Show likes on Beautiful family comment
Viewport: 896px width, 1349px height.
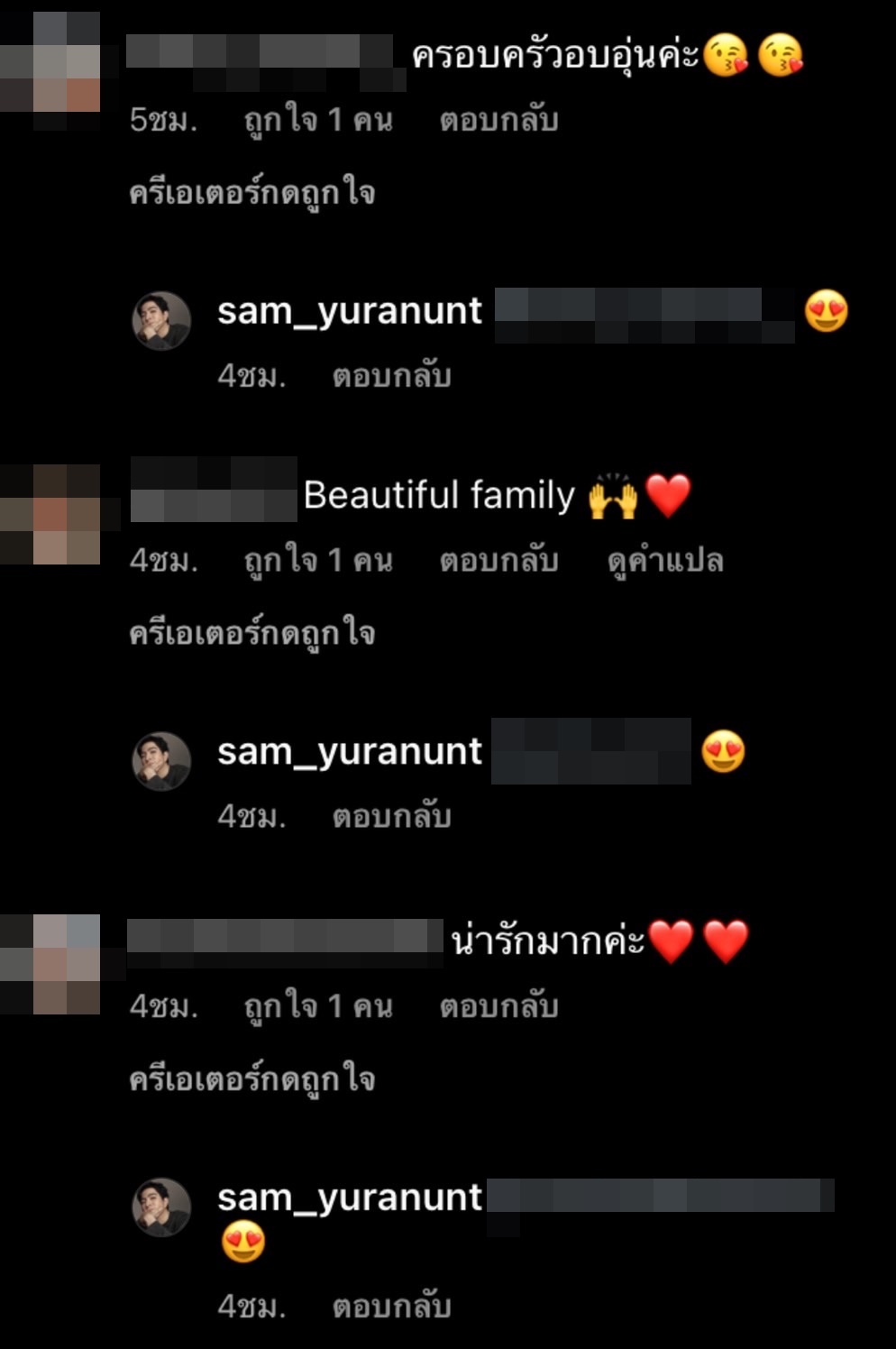click(318, 561)
